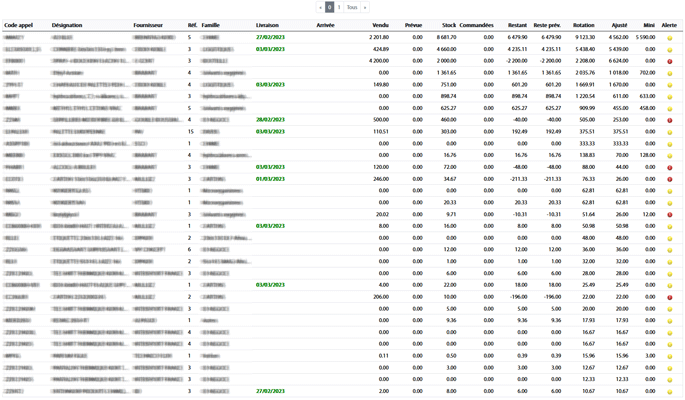Click alert dot in rotation 2 035.76 row
The image size is (685, 400).
pos(669,73)
